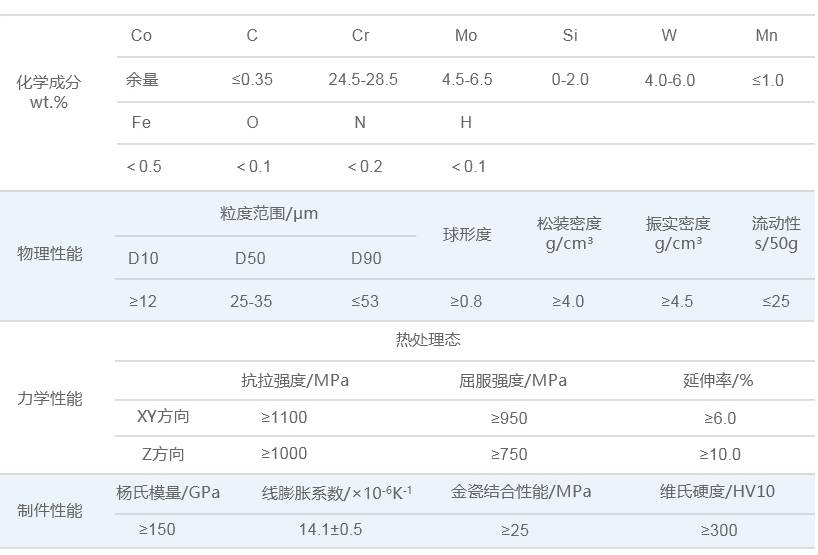
Task: Select the Mo value 4.5-6.5 cell
Action: click(x=467, y=80)
